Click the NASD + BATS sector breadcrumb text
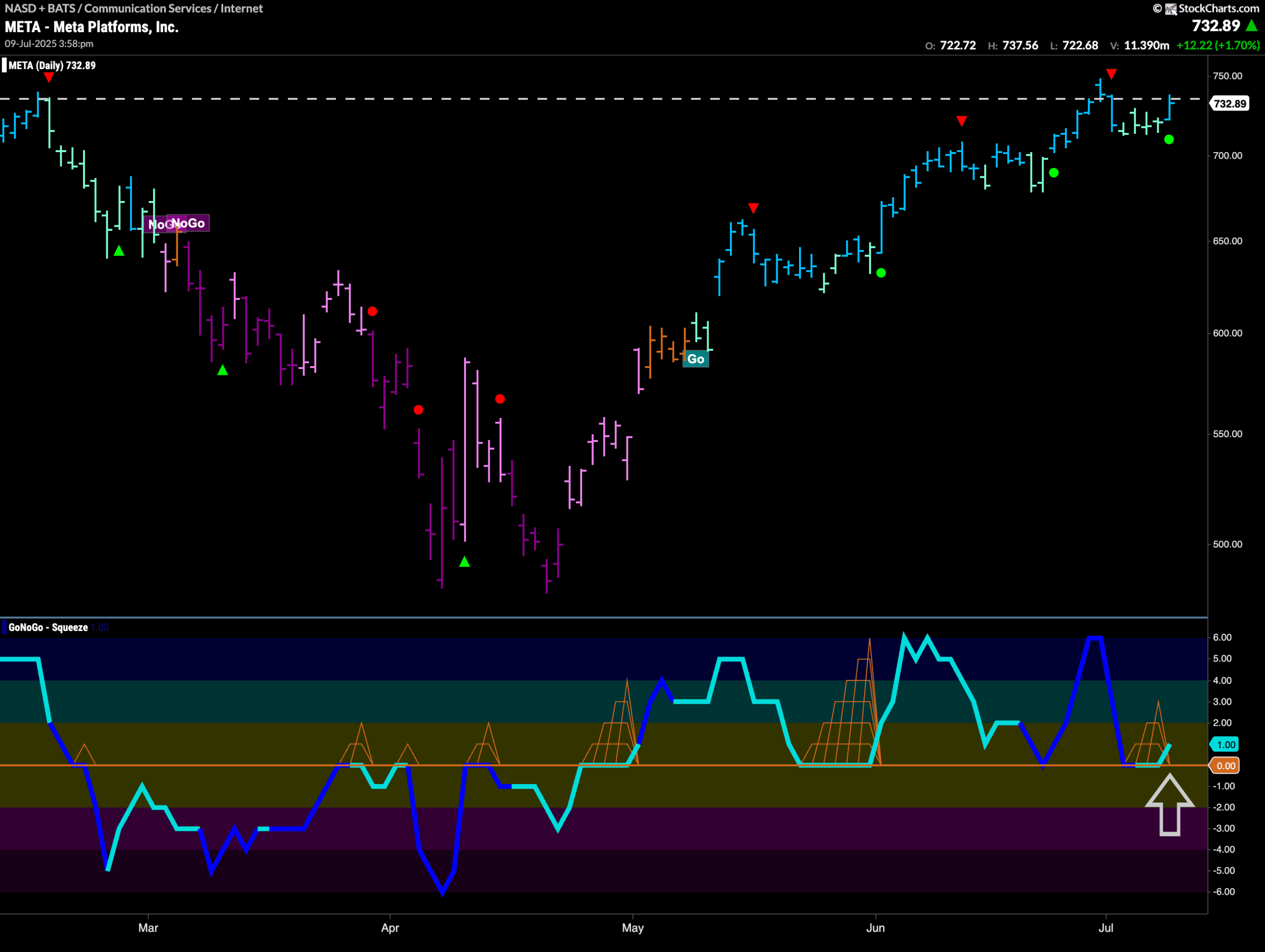 [x=134, y=8]
